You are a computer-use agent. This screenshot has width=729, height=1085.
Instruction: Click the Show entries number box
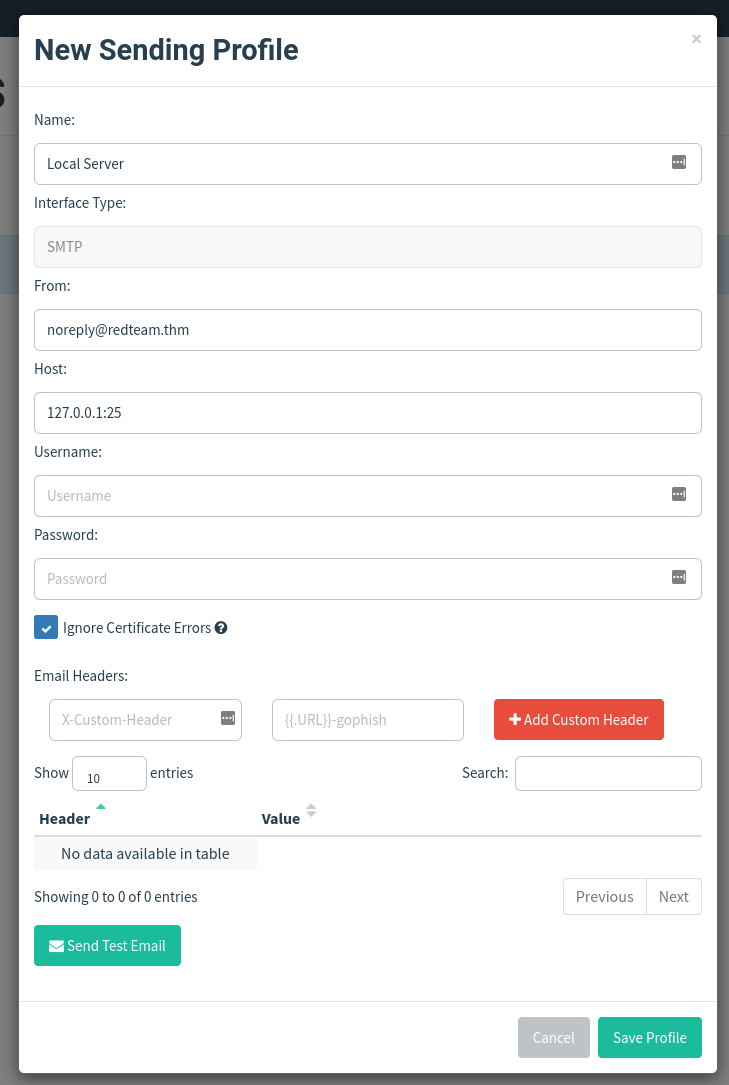coord(109,774)
